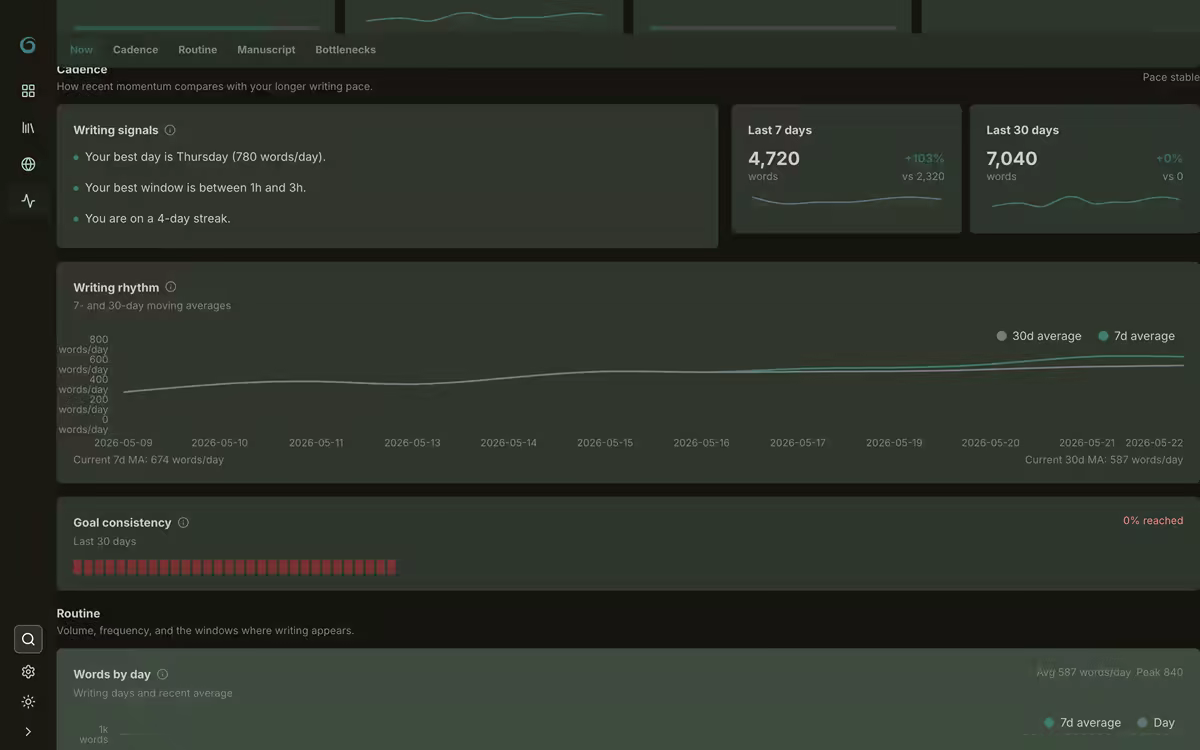Image resolution: width=1200 pixels, height=750 pixels.
Task: Show info icon next to Goal consistency
Action: (183, 522)
